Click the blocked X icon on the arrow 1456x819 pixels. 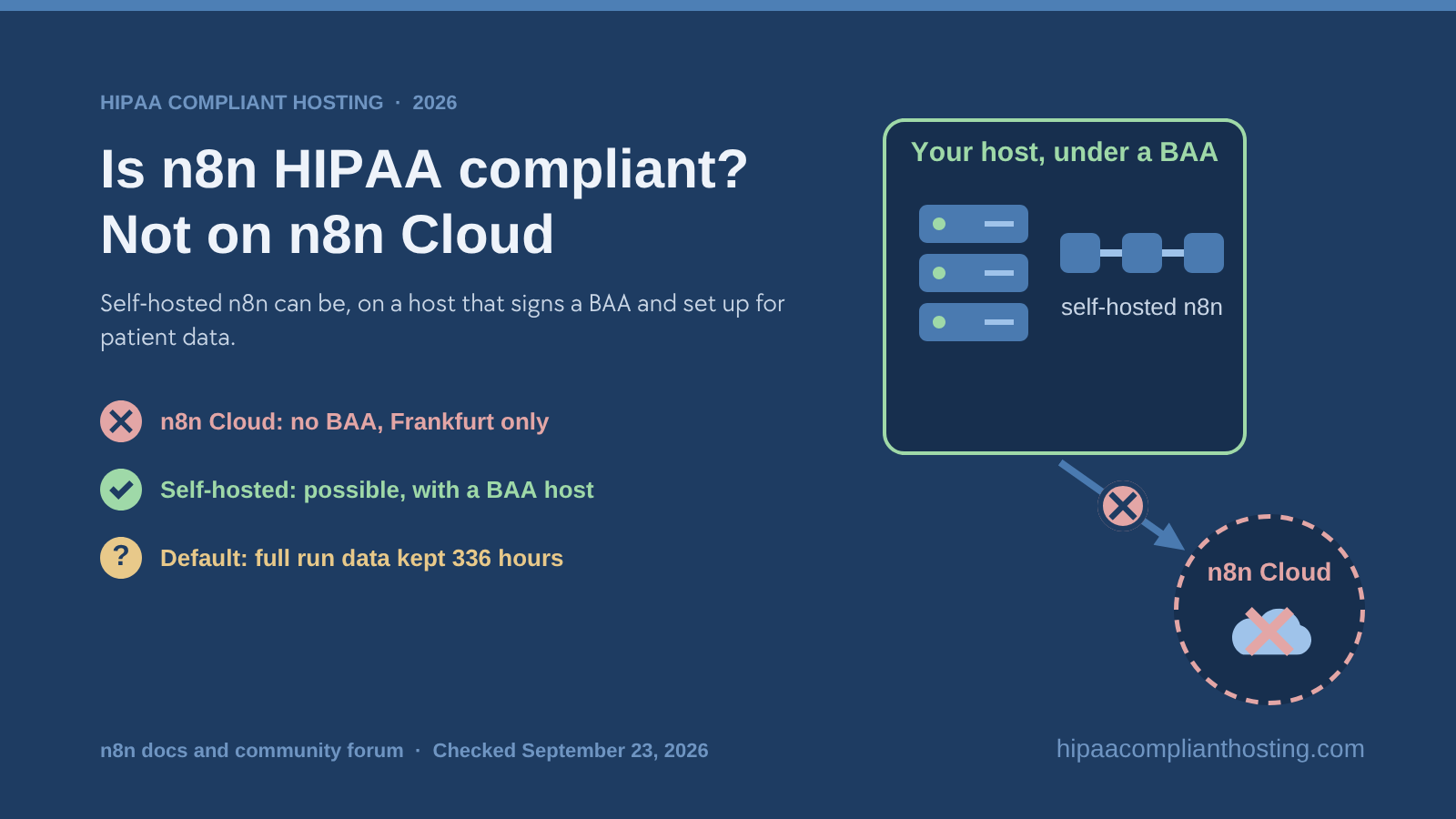[1123, 506]
